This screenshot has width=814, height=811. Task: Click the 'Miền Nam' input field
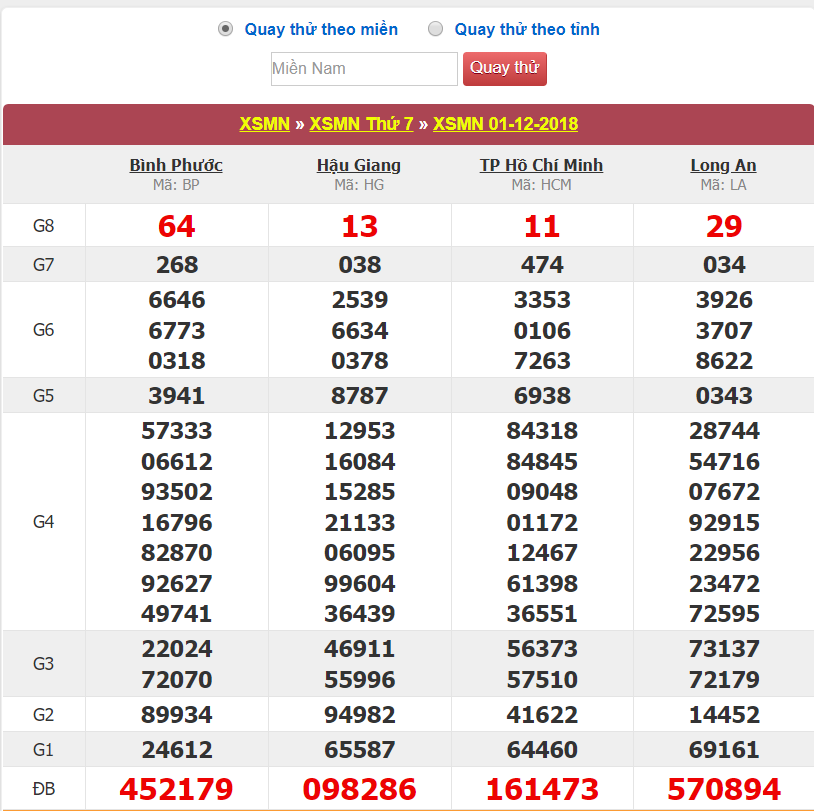point(364,69)
